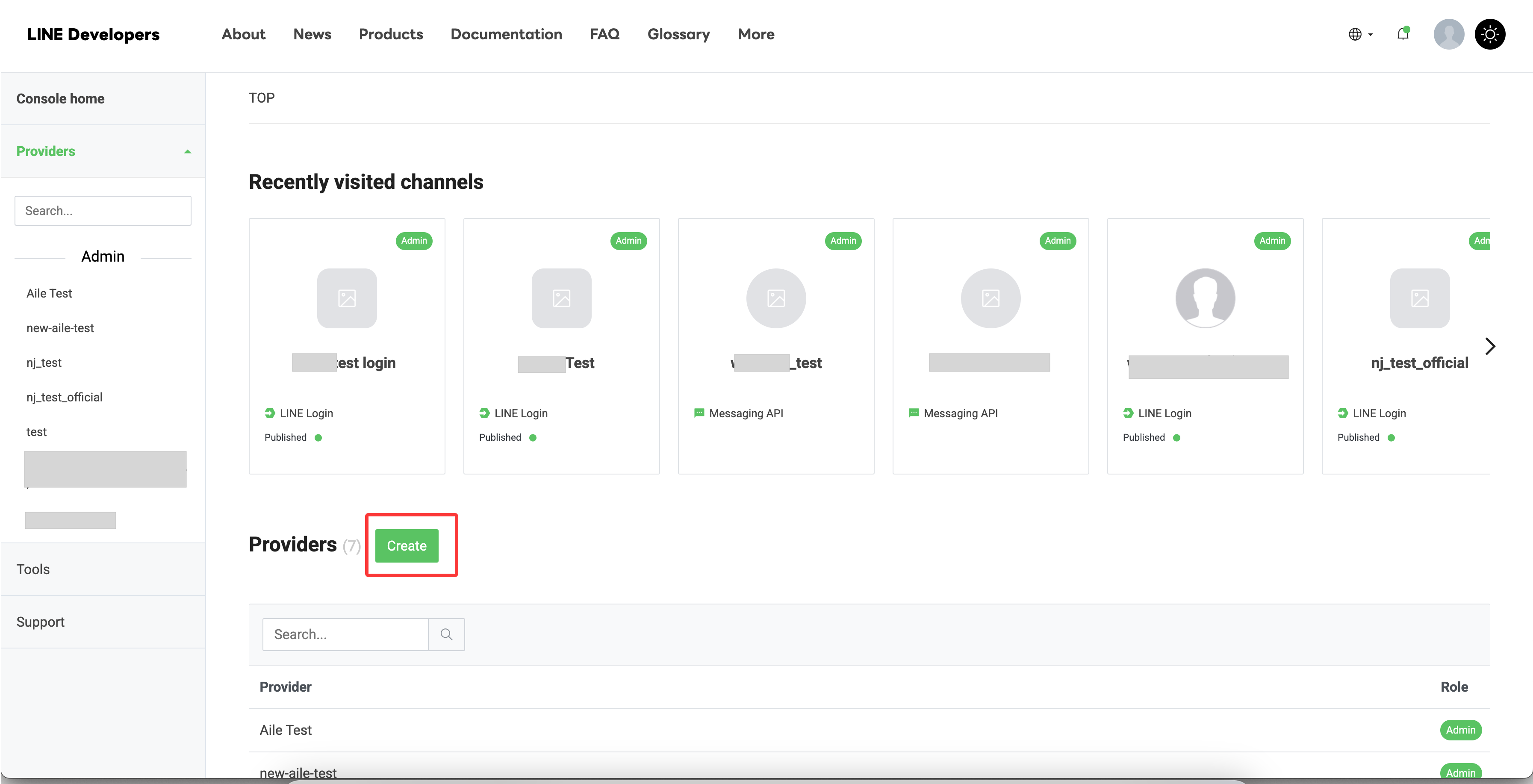The image size is (1533, 784).
Task: Open the News page
Action: [312, 35]
